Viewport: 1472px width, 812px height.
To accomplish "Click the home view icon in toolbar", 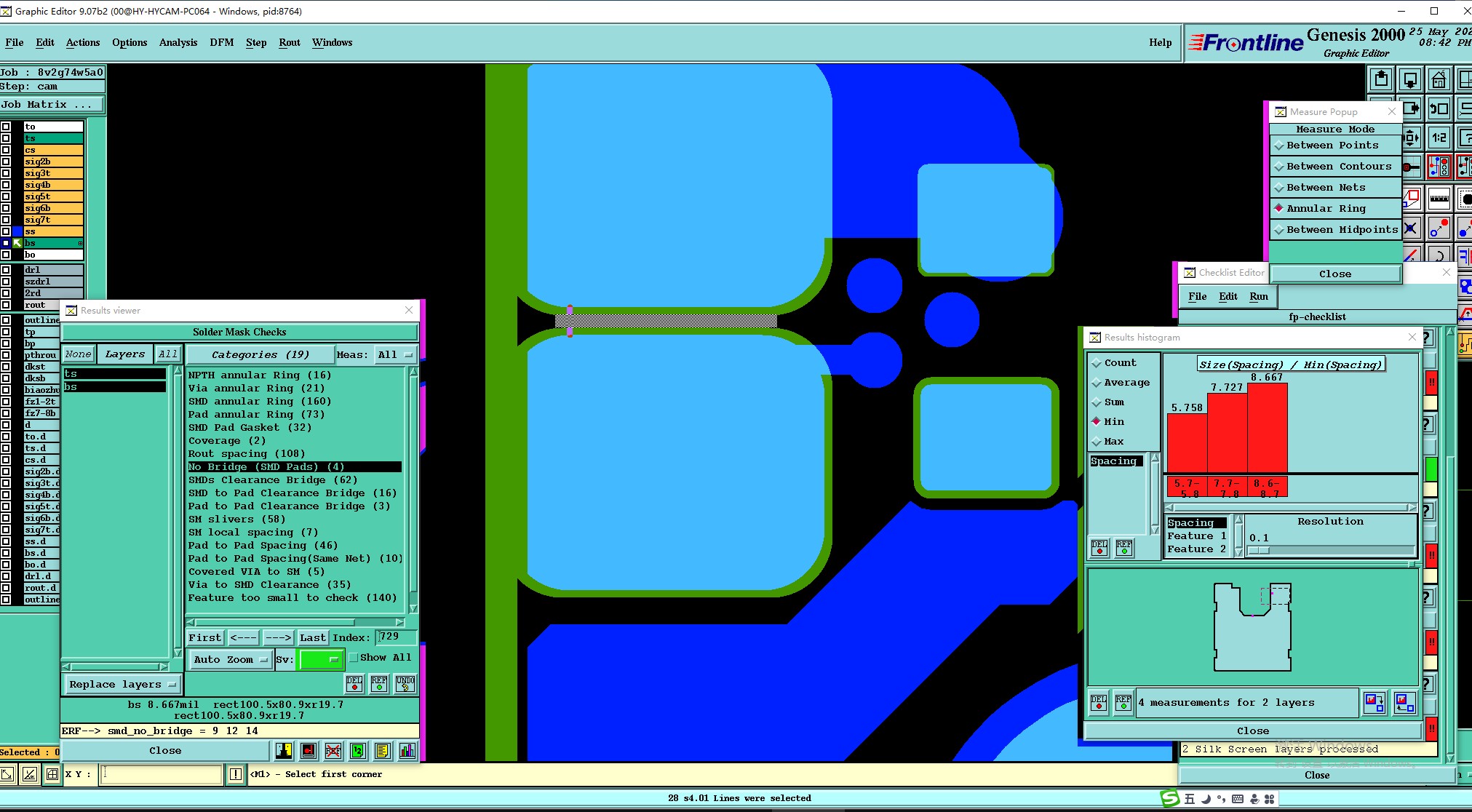I will pos(1439,80).
